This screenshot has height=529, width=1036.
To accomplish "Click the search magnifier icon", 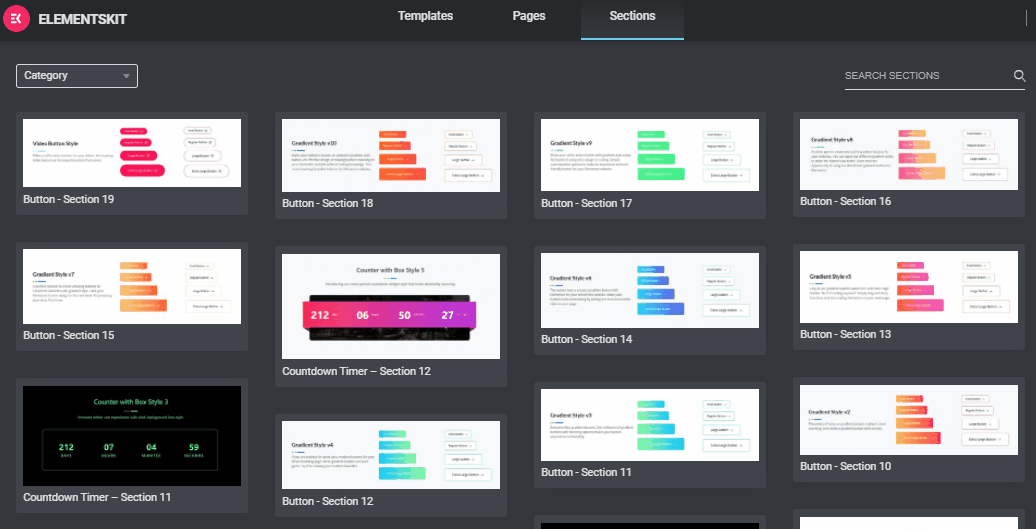I will [1019, 76].
